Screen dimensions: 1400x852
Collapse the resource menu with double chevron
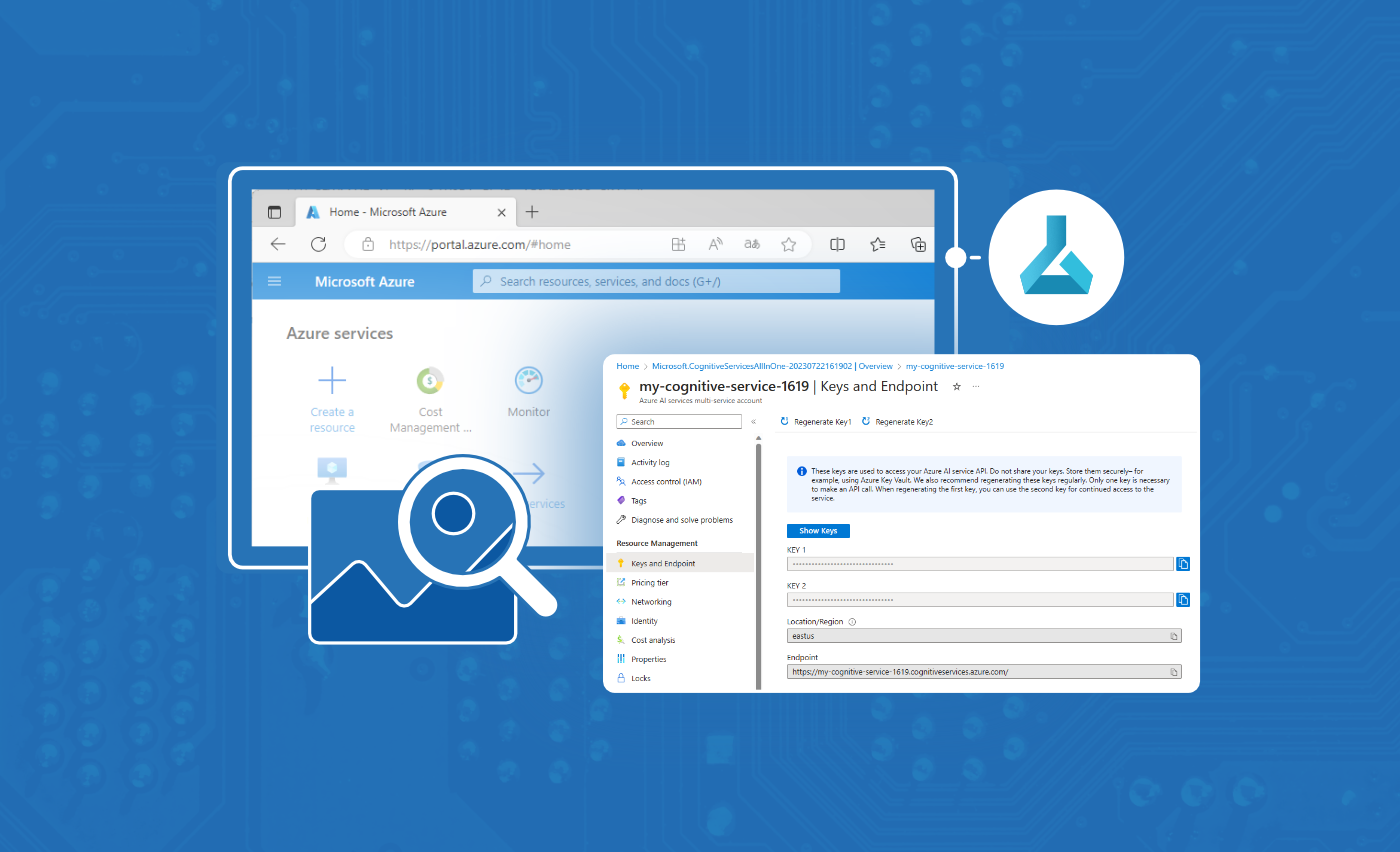754,422
